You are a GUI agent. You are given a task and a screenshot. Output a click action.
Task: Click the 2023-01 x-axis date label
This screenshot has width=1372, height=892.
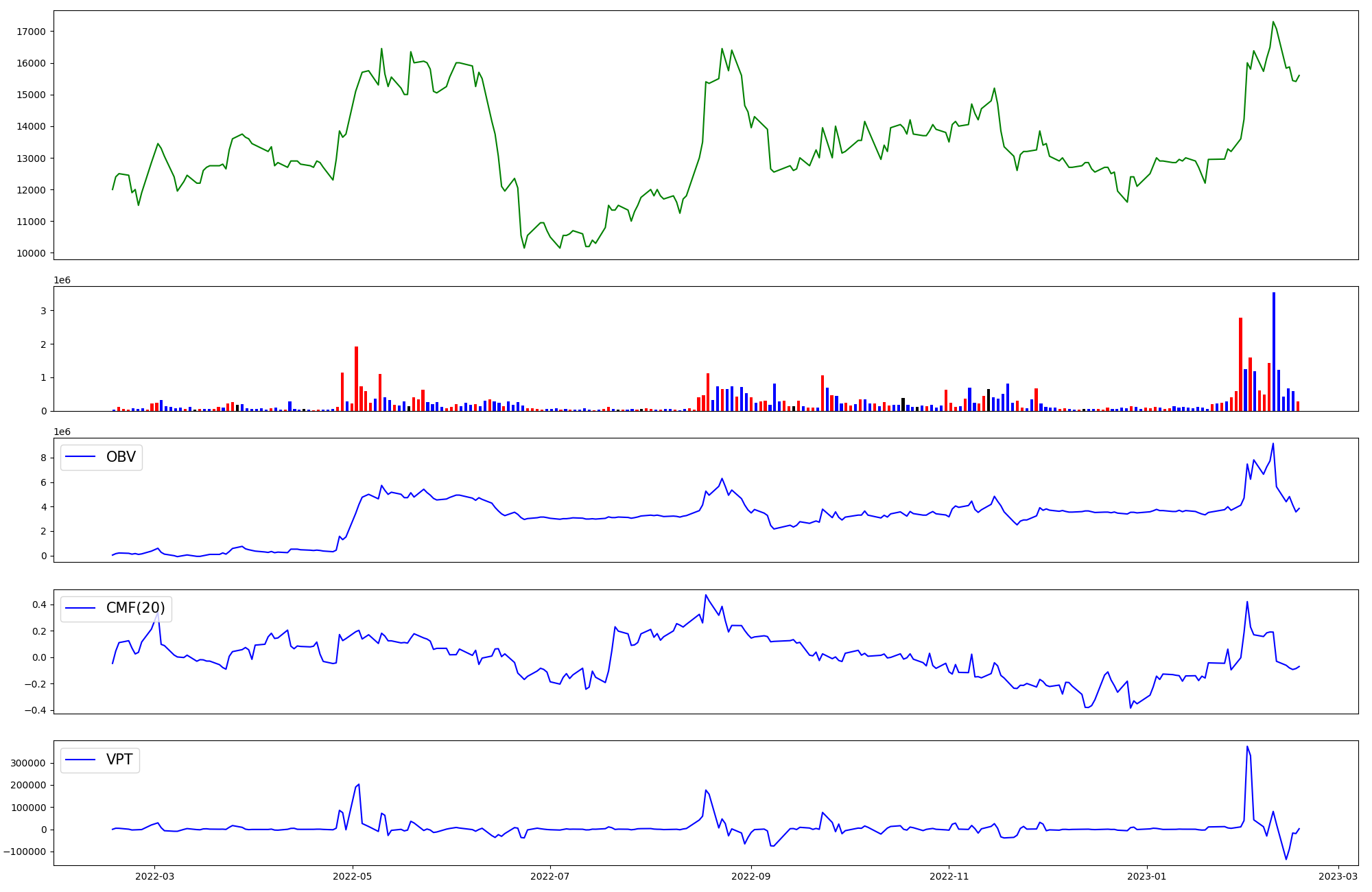point(1147,876)
